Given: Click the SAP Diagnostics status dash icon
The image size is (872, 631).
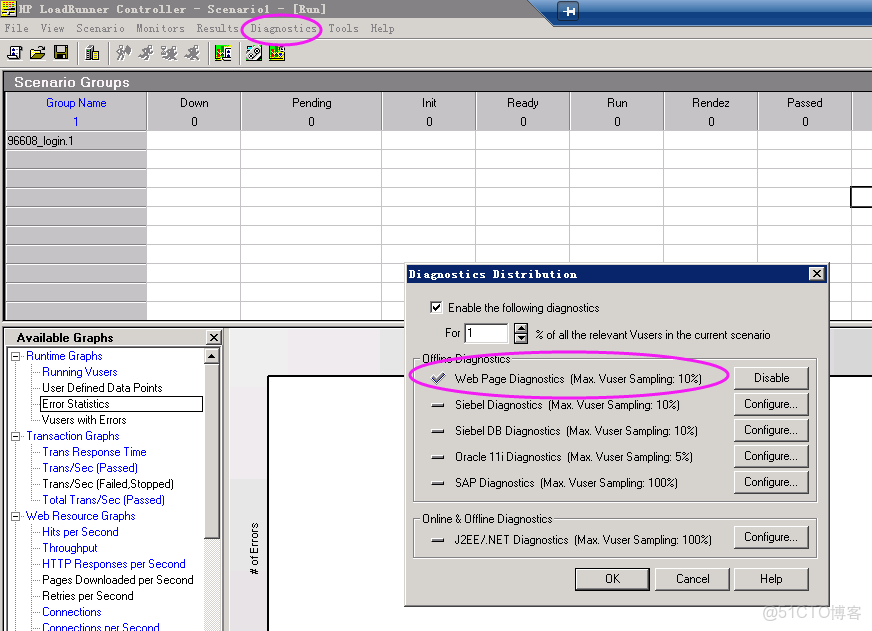Looking at the screenshot, I should 438,483.
